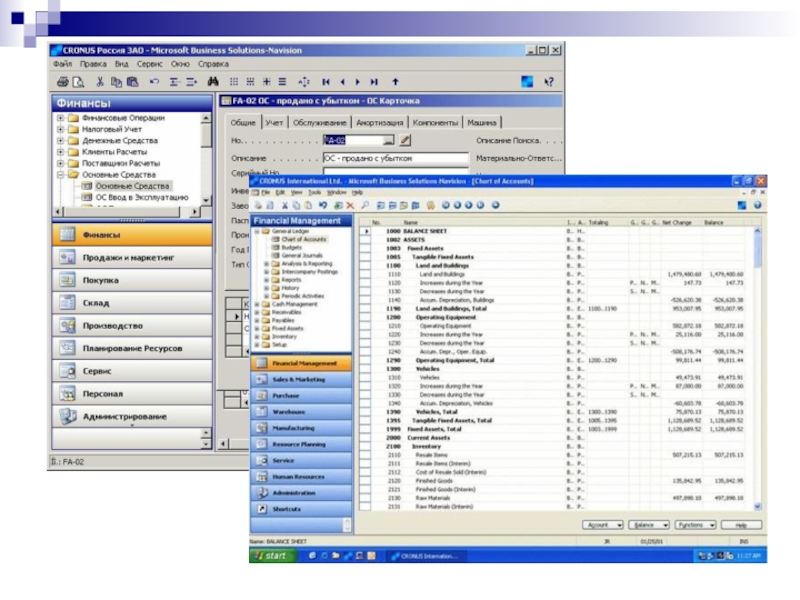The width and height of the screenshot is (800, 600).
Task: Click the up arrow icon in Russian toolbar
Action: [395, 82]
